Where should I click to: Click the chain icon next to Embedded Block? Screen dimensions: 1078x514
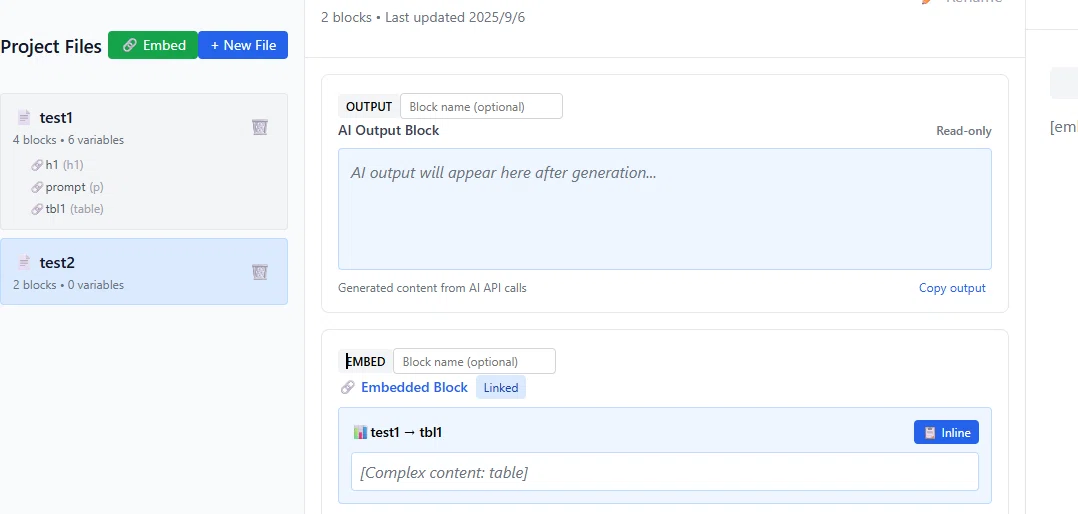click(347, 388)
